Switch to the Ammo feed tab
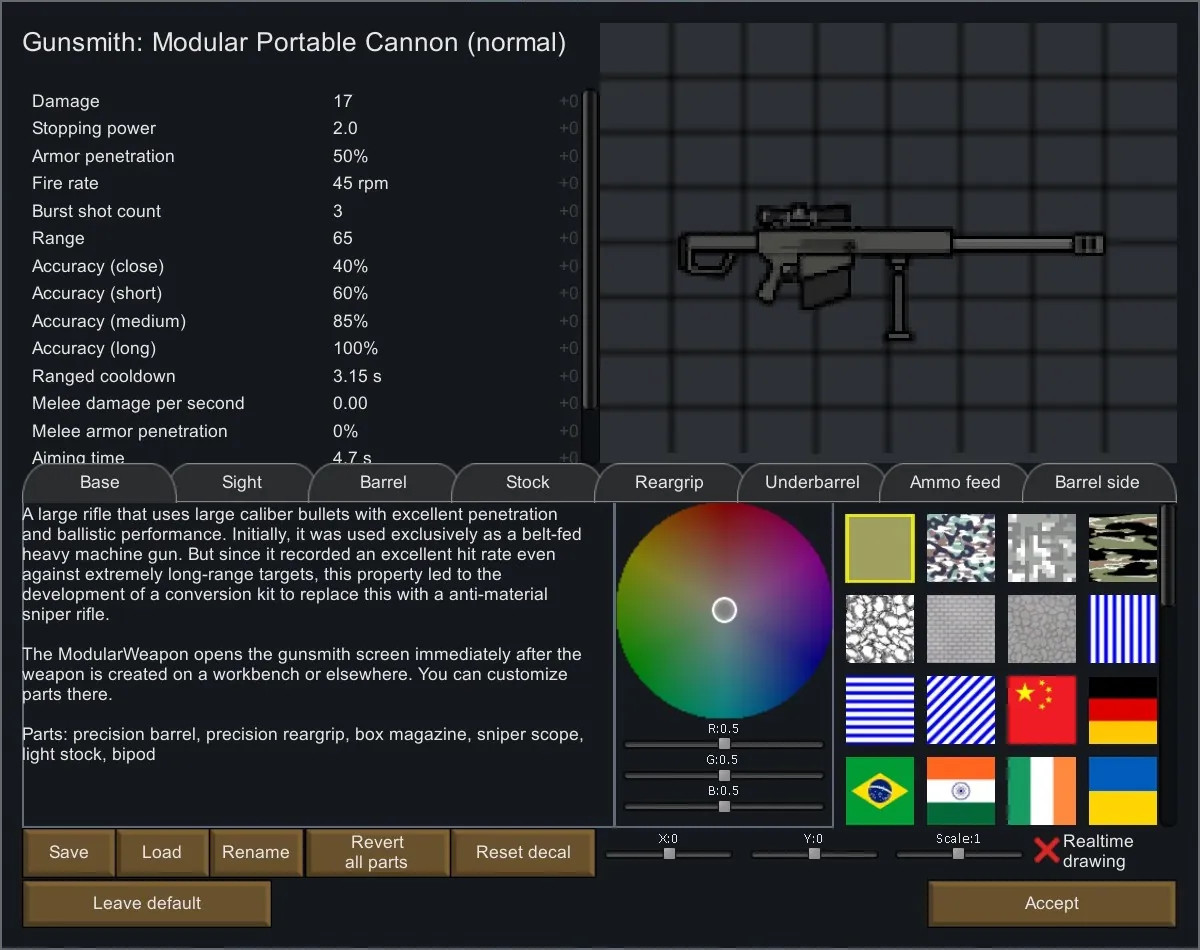This screenshot has width=1200, height=950. tap(955, 482)
